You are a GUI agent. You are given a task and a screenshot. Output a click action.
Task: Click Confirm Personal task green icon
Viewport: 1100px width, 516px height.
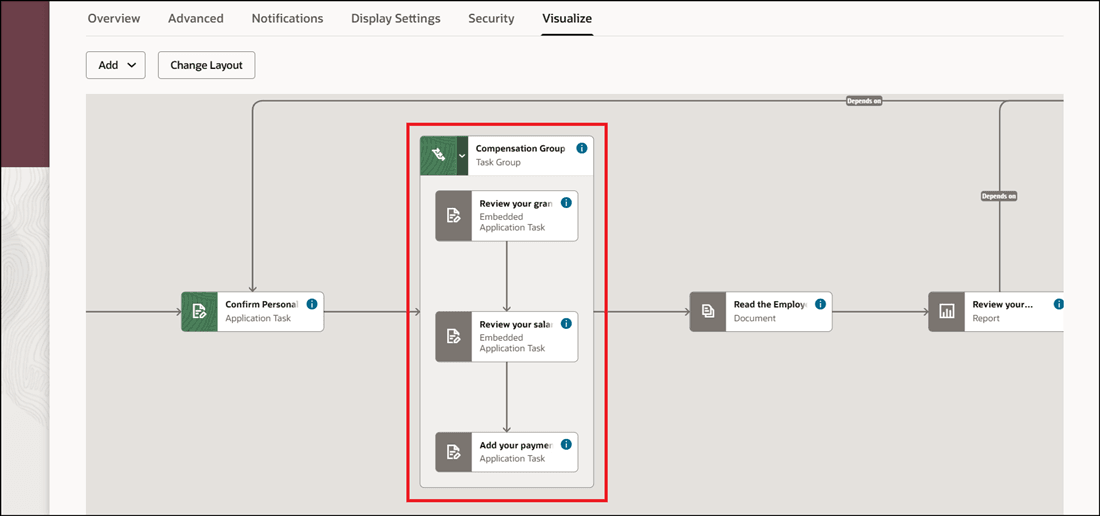tap(199, 311)
